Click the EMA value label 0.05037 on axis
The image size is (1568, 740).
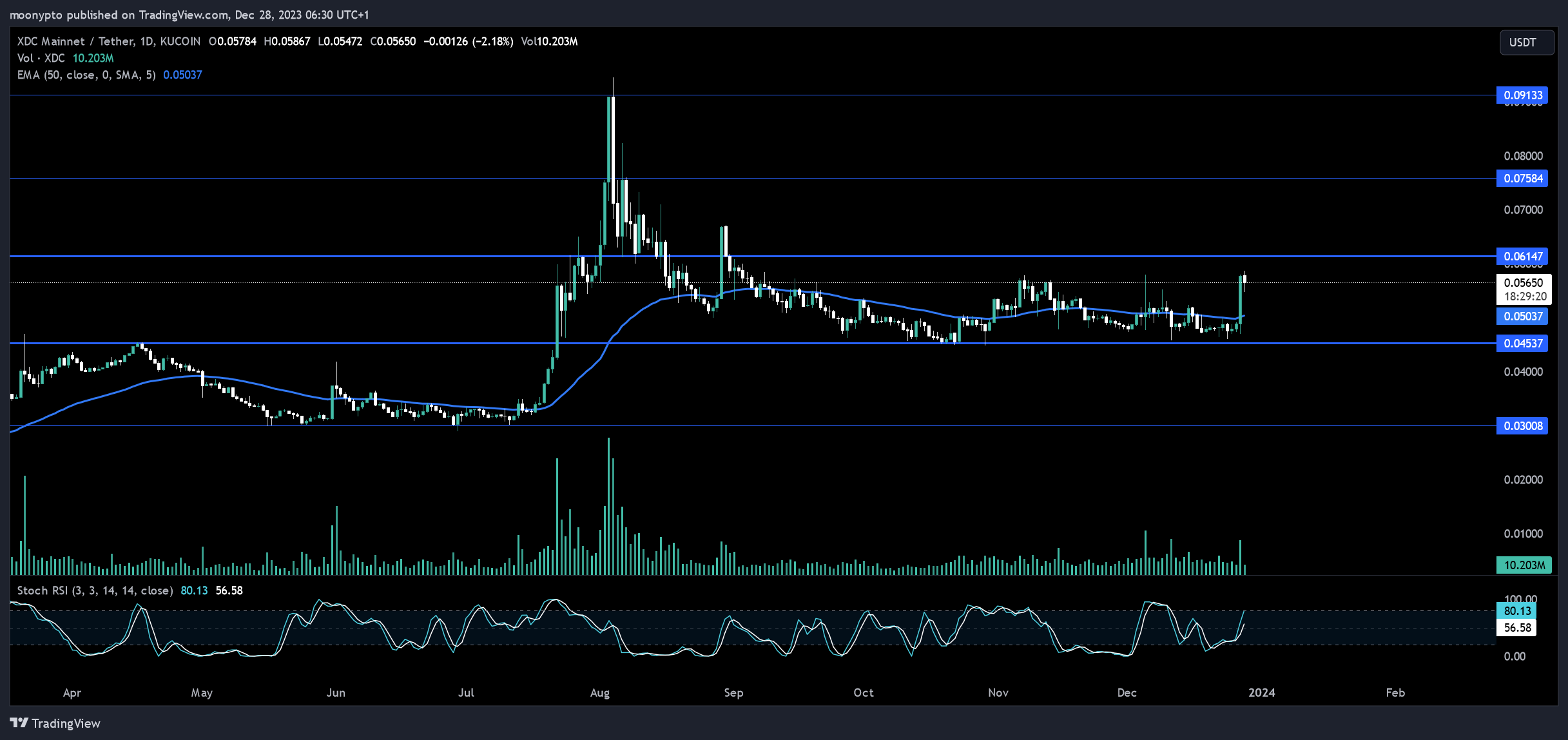pyautogui.click(x=1522, y=316)
